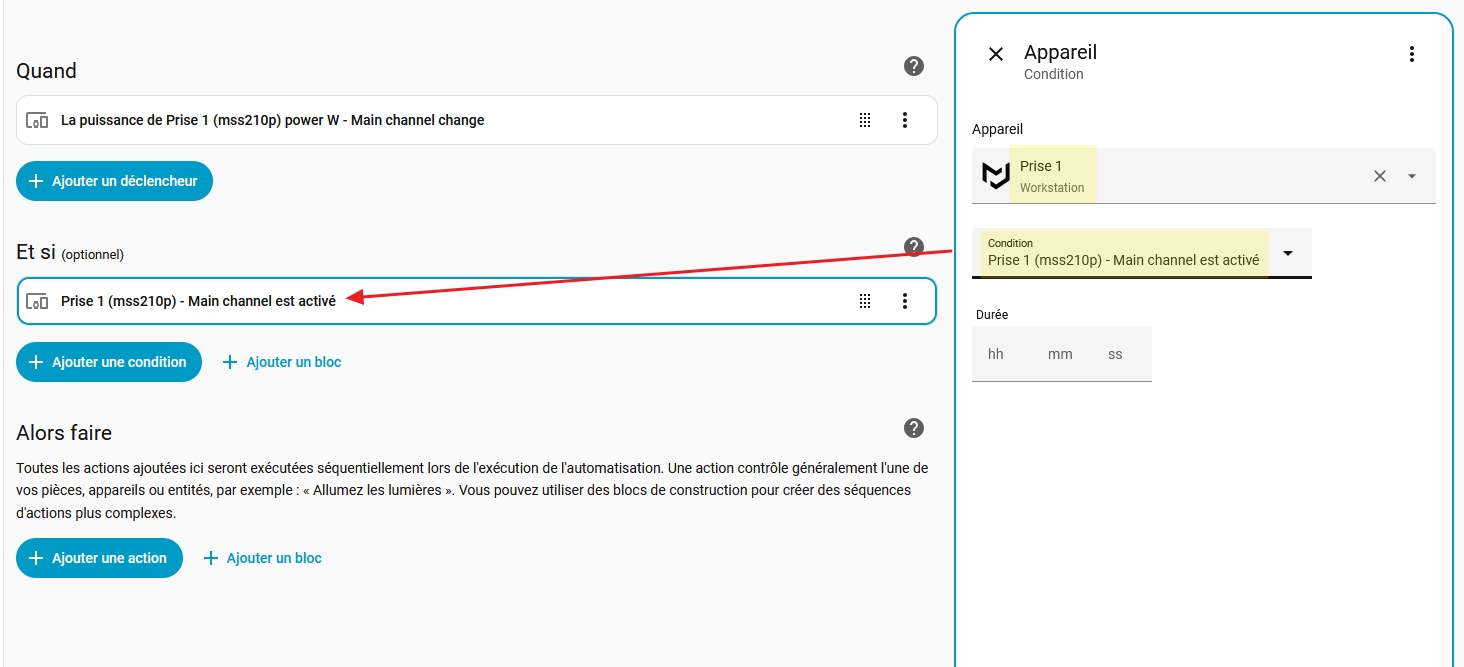Click the help icon beside Alors faire

pos(913,428)
